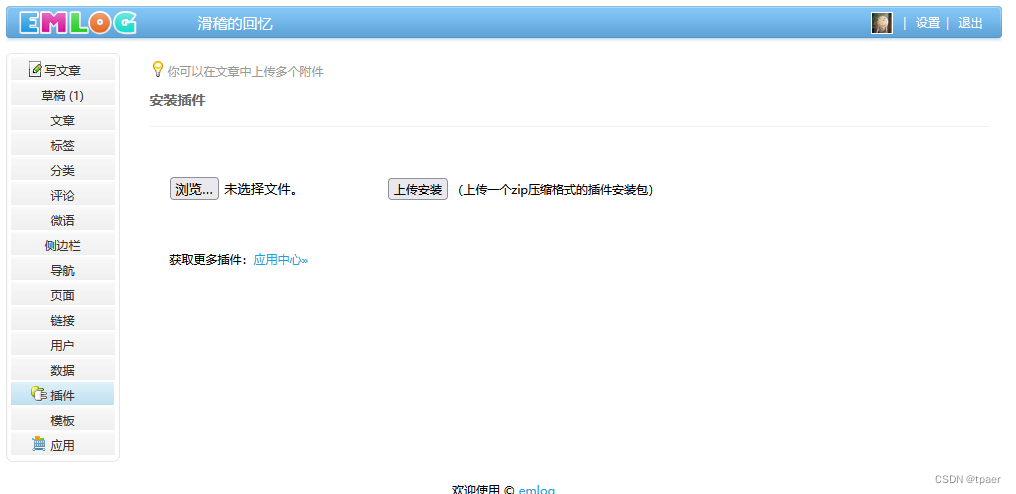The image size is (1016, 494).
Task: Go to 标签 in the sidebar
Action: pyautogui.click(x=63, y=145)
